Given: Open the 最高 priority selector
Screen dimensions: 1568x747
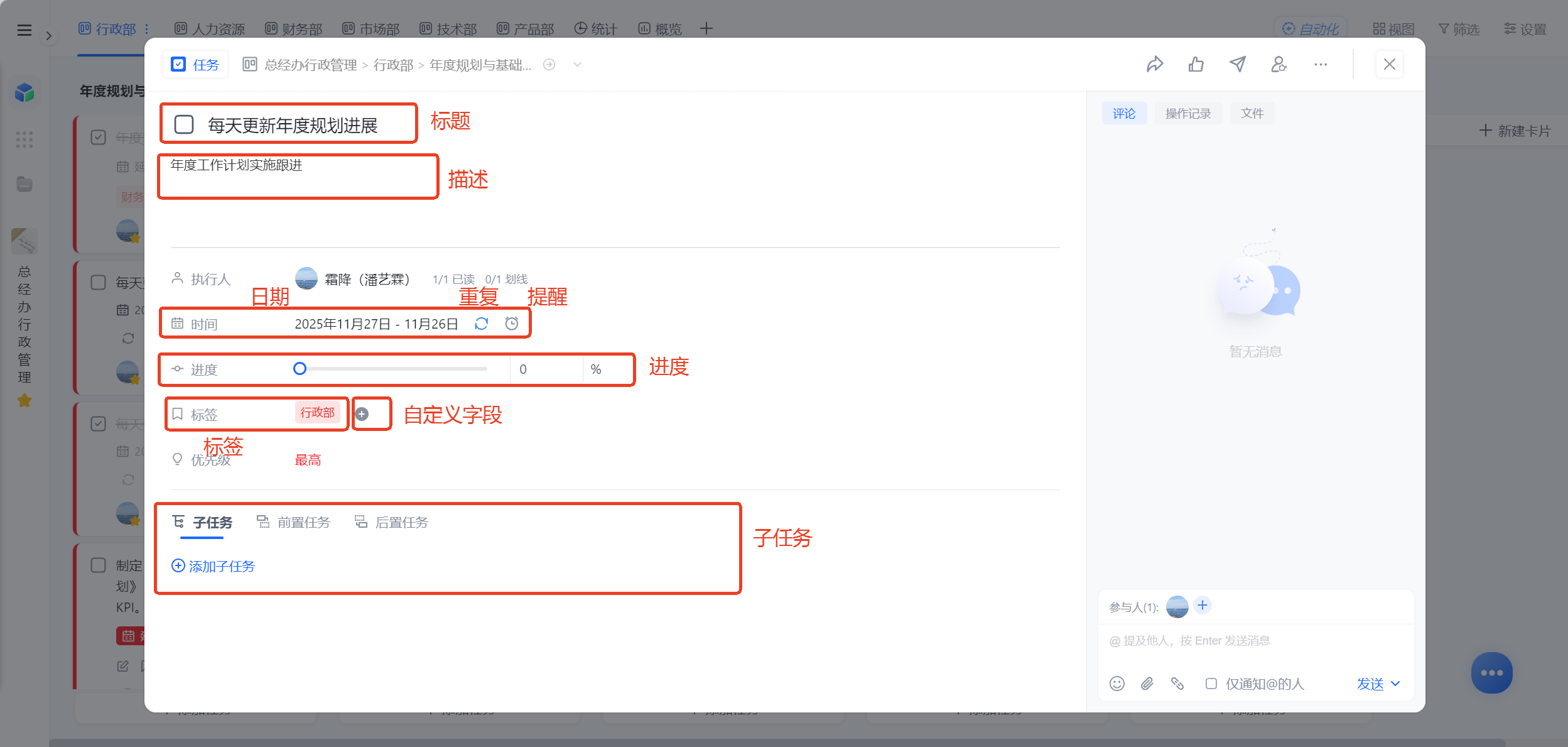Looking at the screenshot, I should coord(308,460).
